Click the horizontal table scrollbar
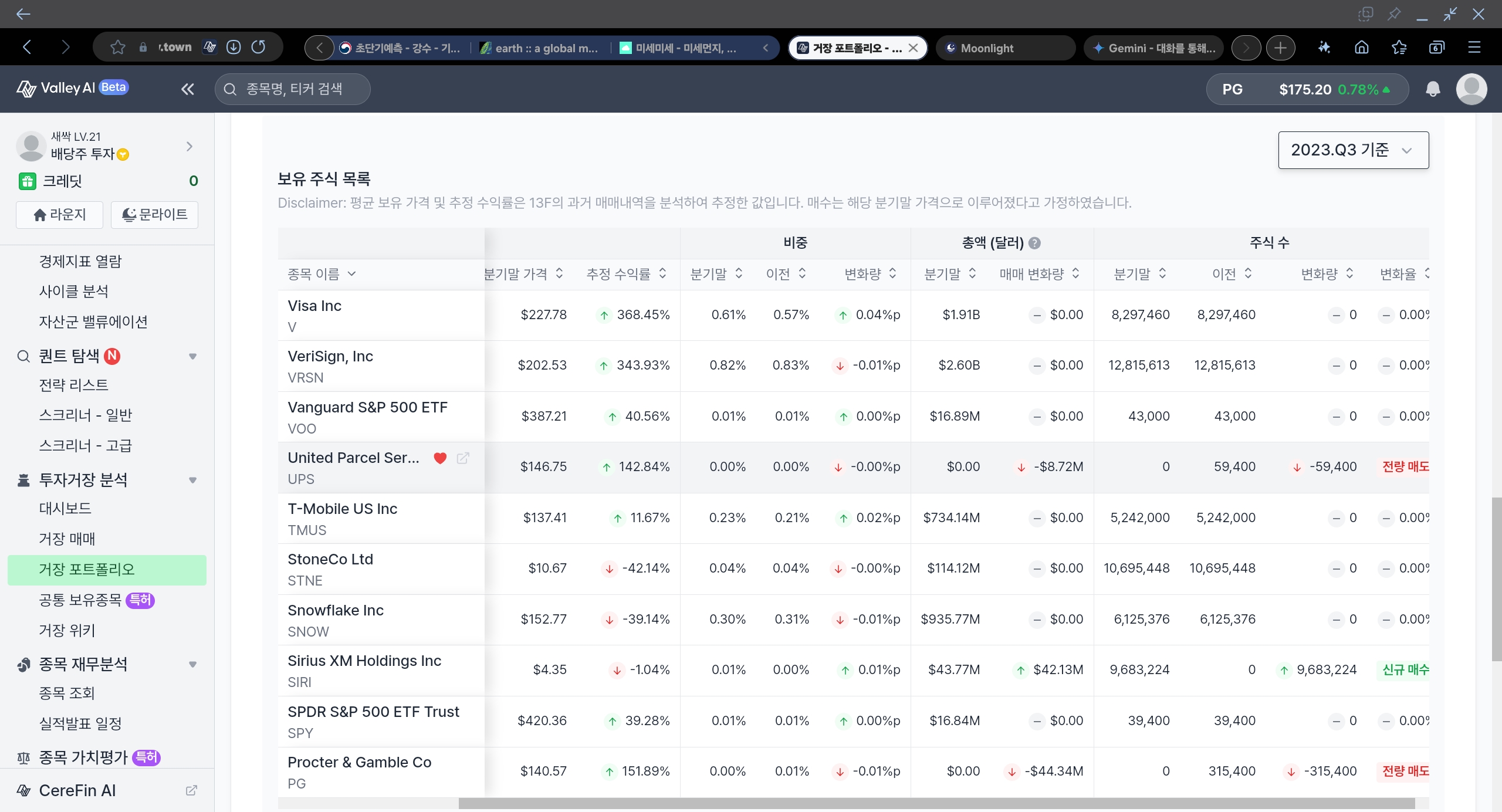Screen dimensions: 1502x812 (x=936, y=803)
